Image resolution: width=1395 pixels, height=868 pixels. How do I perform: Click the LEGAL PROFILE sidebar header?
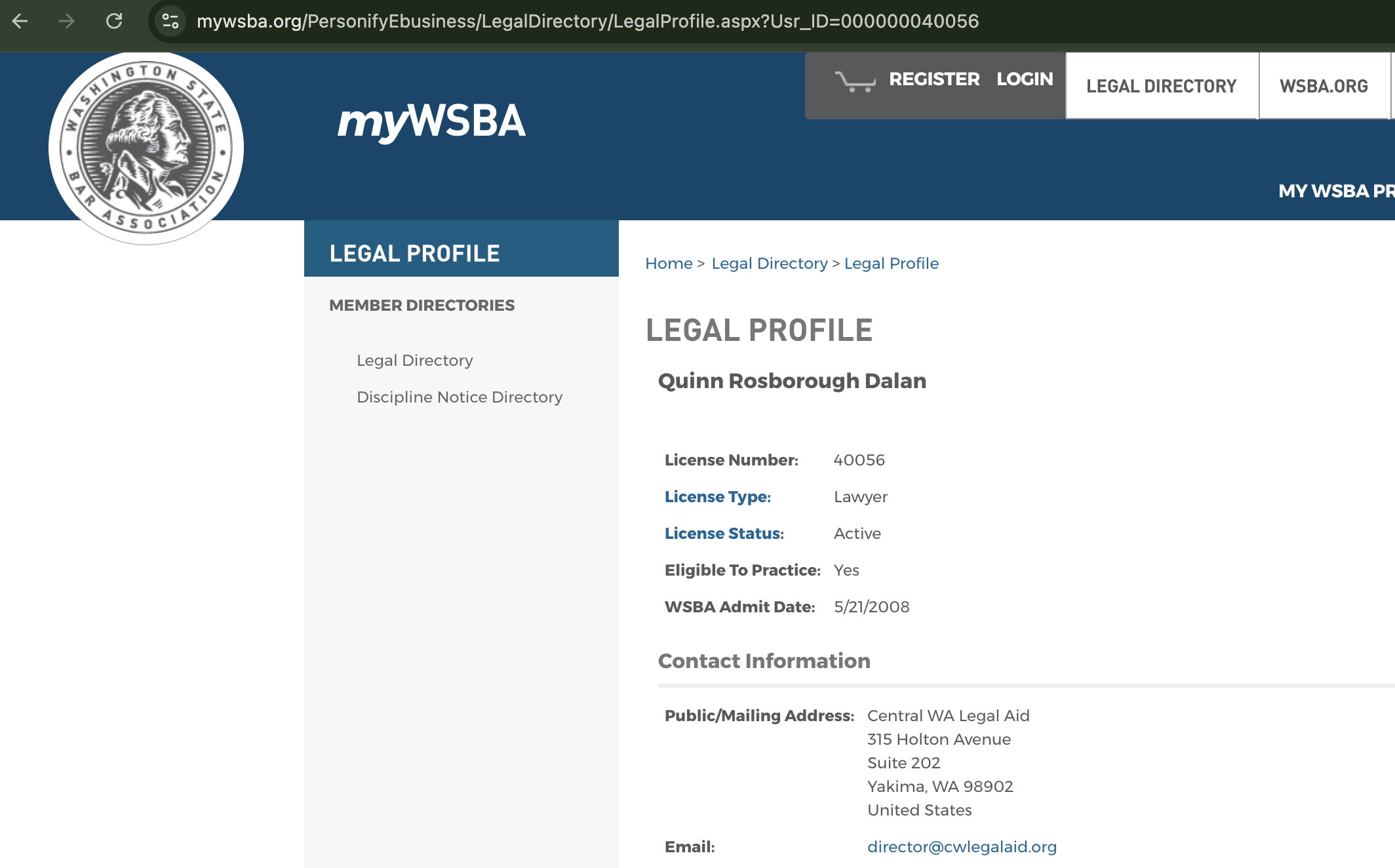(462, 248)
